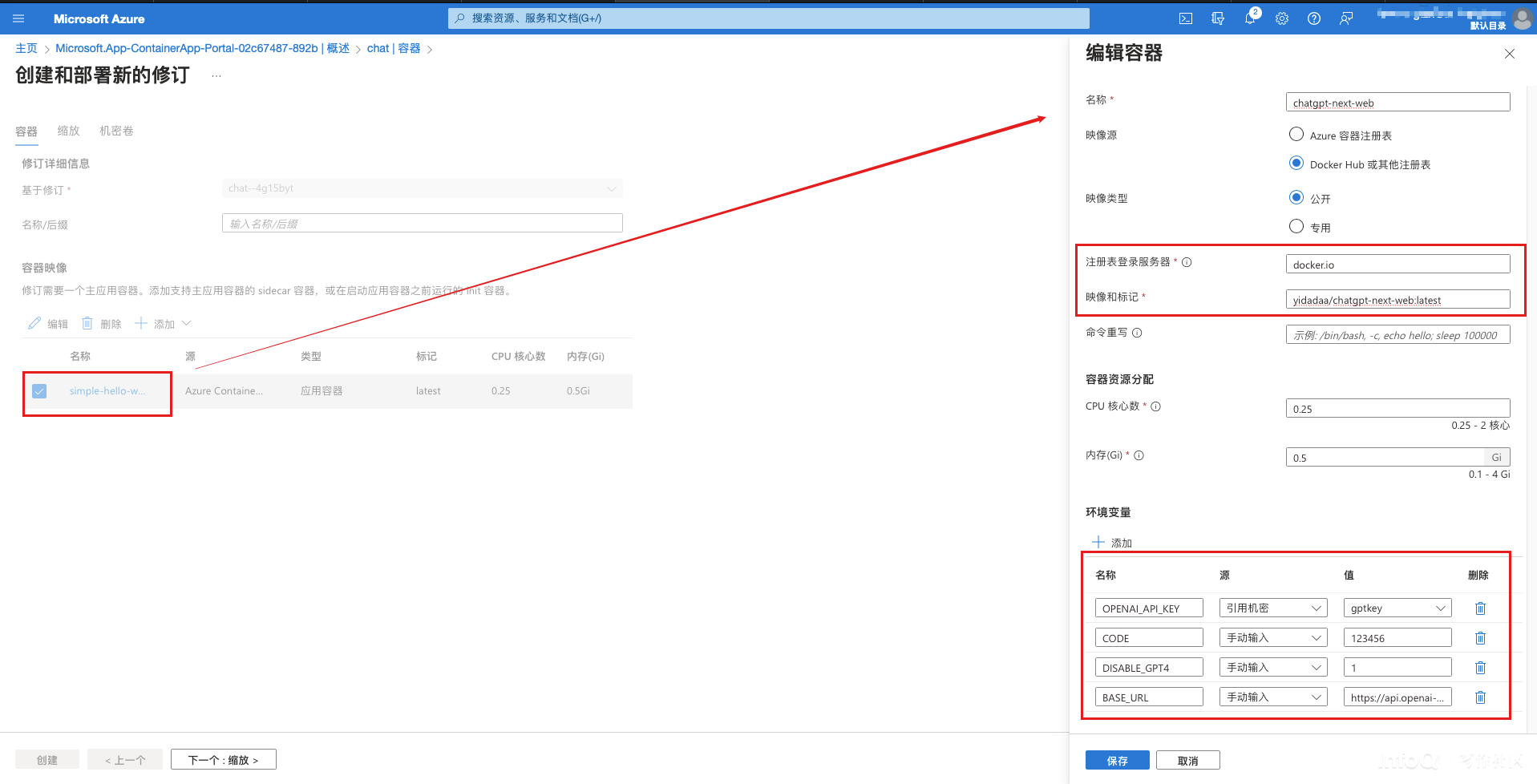
Task: Open simple-hello-w container link
Action: click(107, 391)
